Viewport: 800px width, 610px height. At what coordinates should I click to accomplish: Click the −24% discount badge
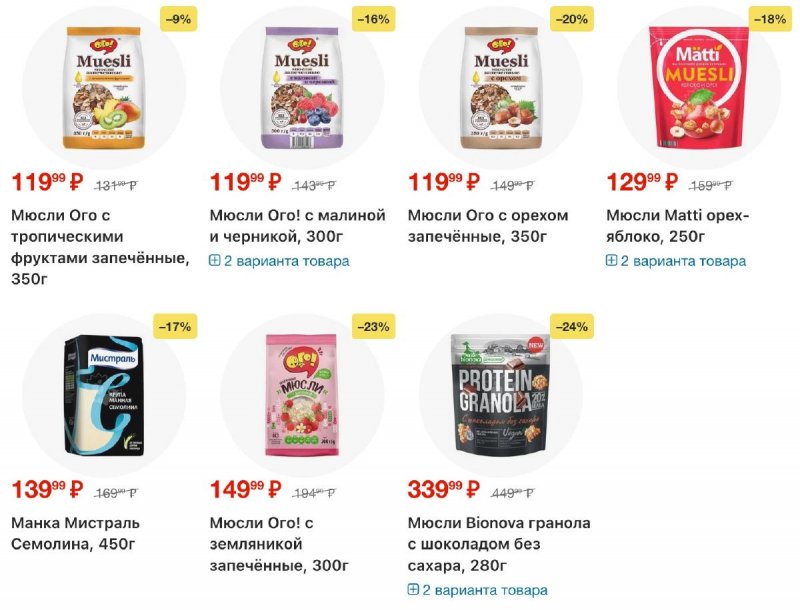572,325
